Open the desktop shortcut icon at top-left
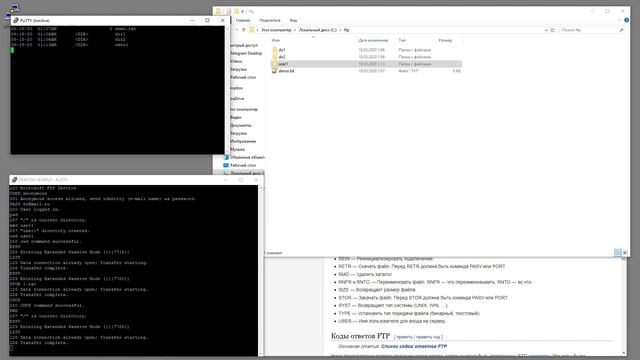 (12, 11)
